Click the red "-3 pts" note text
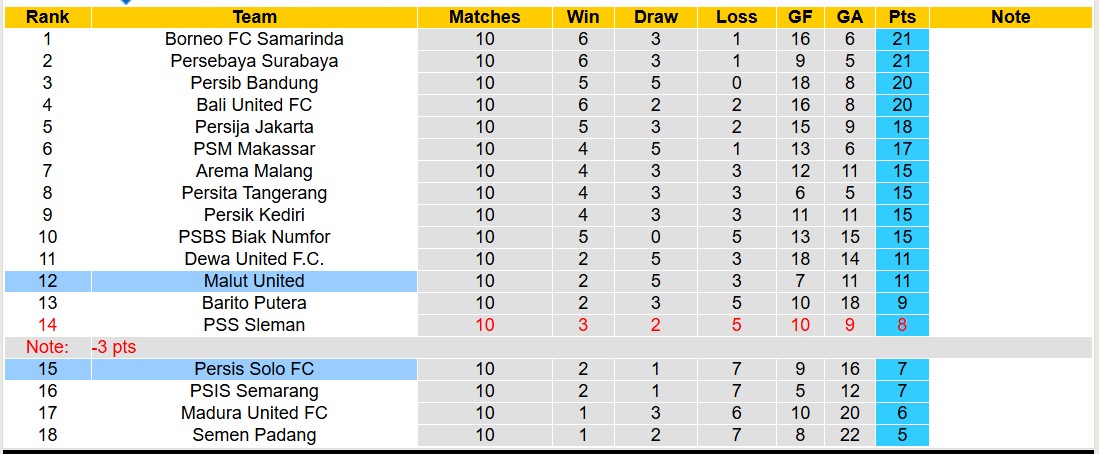The image size is (1099, 454). click(x=113, y=347)
